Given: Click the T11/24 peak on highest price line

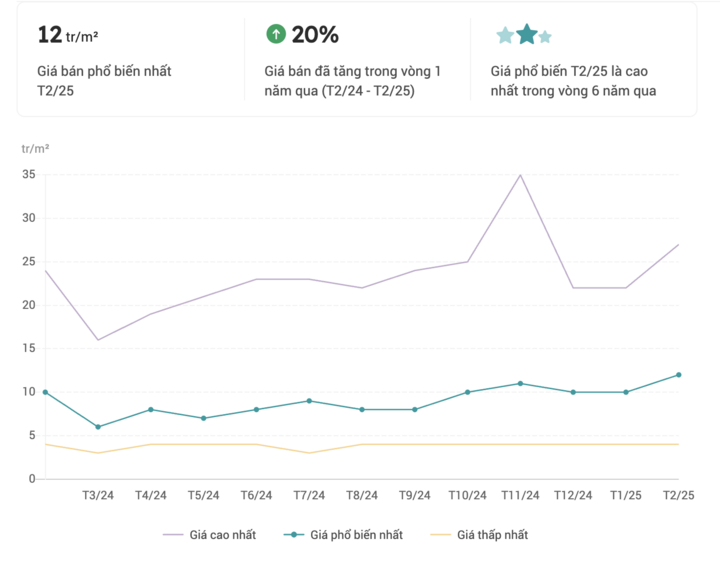Looking at the screenshot, I should click(x=520, y=175).
